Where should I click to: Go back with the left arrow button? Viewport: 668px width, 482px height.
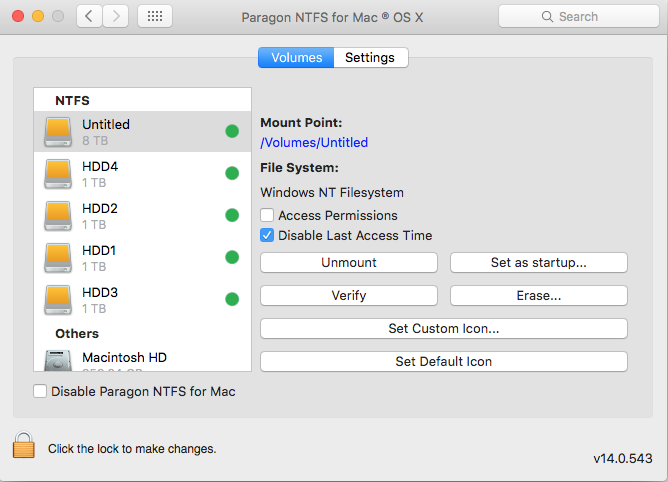[89, 16]
